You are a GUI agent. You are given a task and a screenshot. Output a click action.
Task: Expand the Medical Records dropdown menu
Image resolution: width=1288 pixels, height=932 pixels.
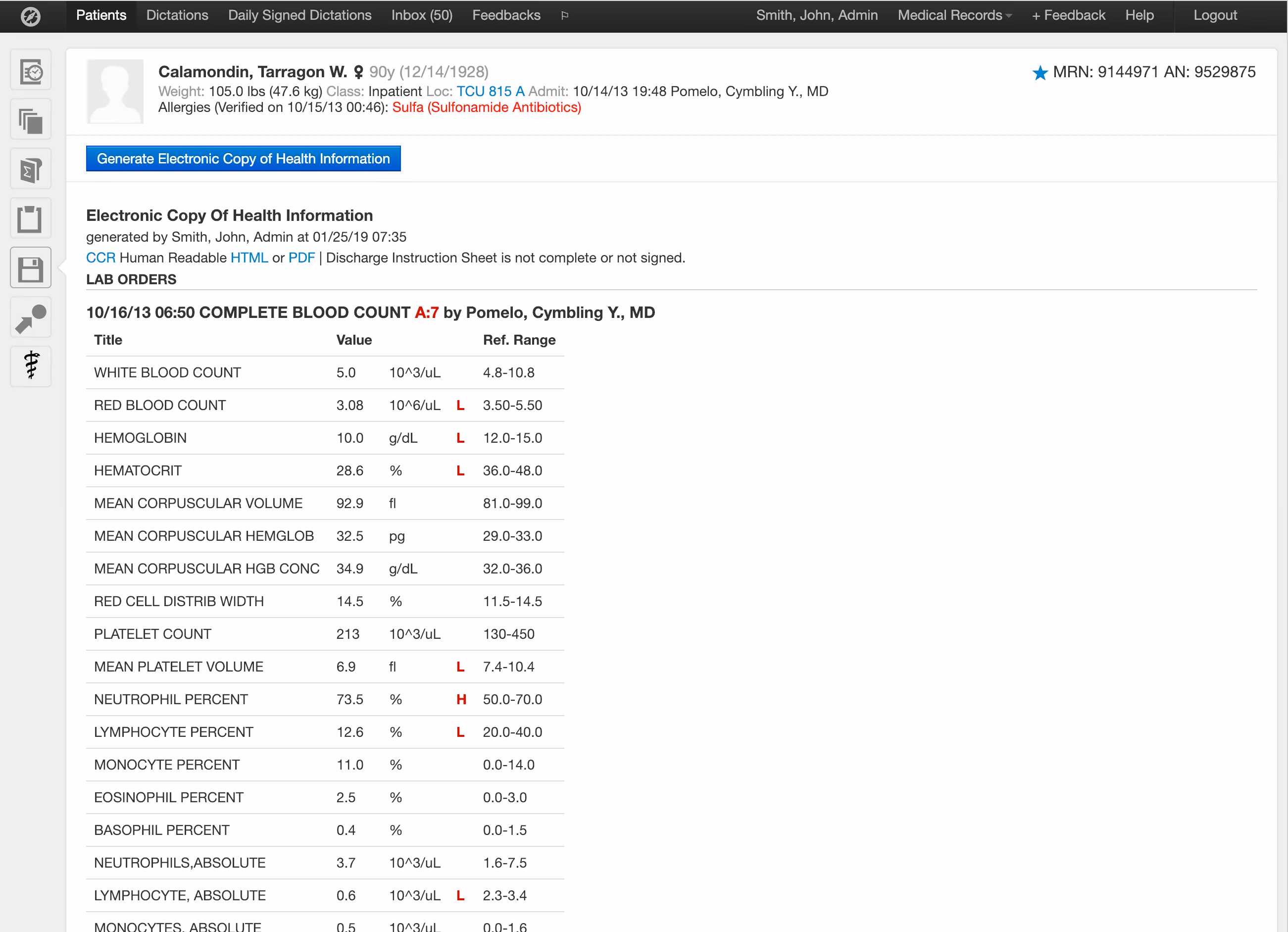pyautogui.click(x=954, y=15)
